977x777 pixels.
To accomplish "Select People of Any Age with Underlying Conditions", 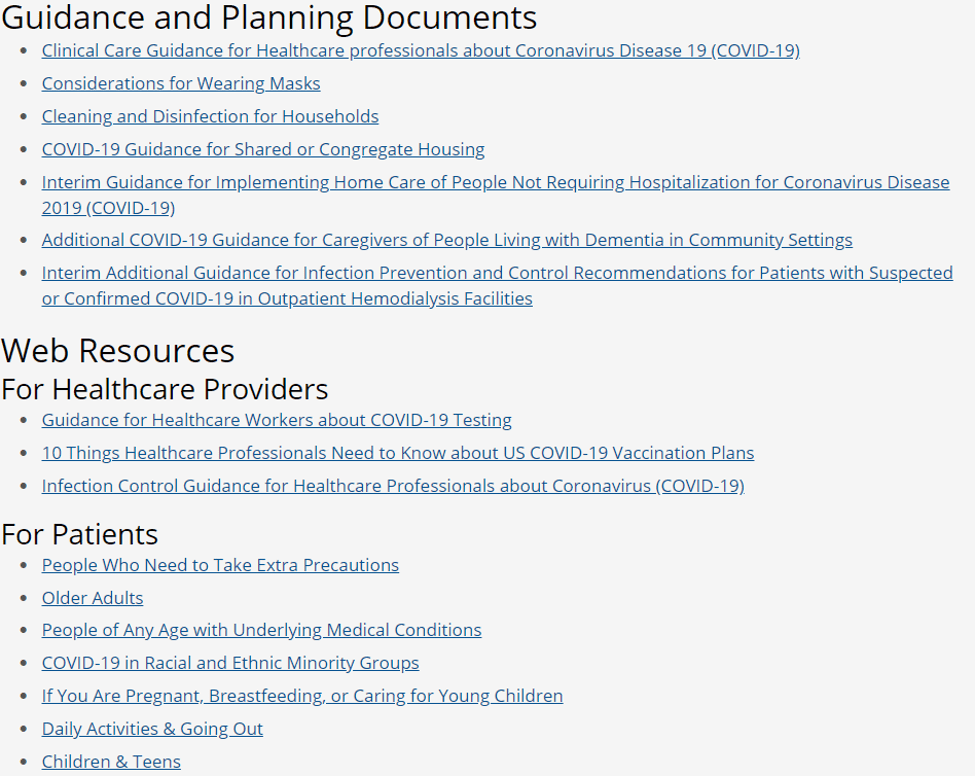I will point(261,631).
